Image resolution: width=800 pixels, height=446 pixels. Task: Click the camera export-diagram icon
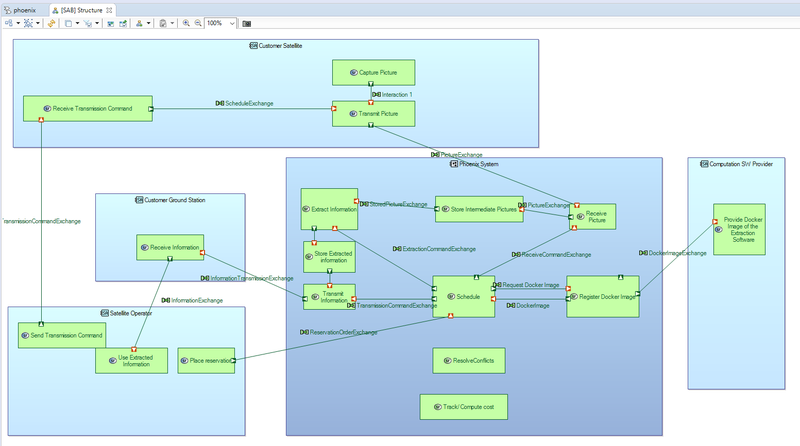[247, 23]
